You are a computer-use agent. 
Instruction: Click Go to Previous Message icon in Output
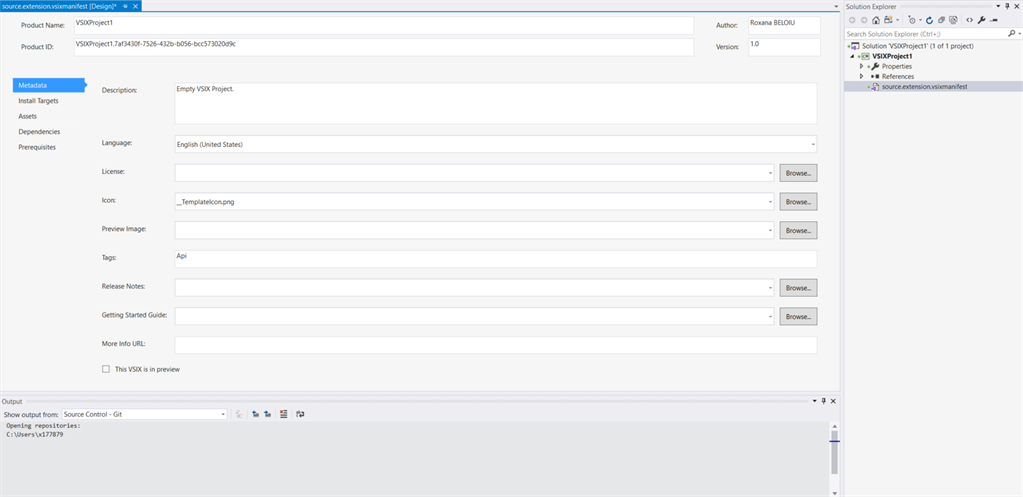point(256,414)
